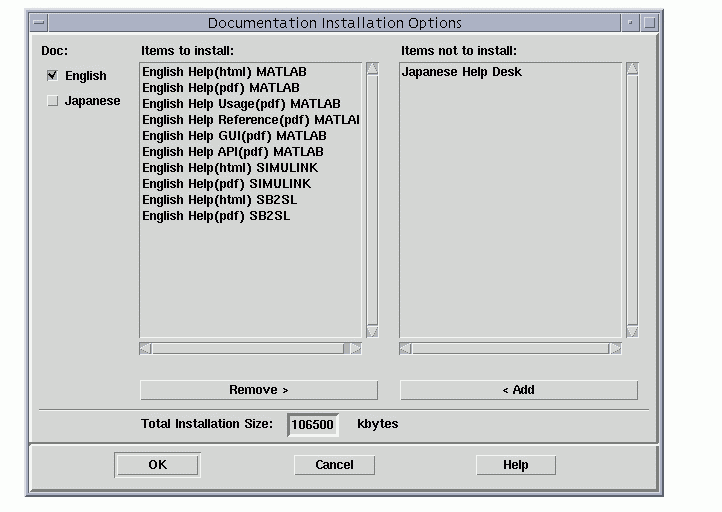Click vertical scrollbar track of Items not to install
The height and width of the screenshot is (512, 722).
pyautogui.click(x=632, y=200)
